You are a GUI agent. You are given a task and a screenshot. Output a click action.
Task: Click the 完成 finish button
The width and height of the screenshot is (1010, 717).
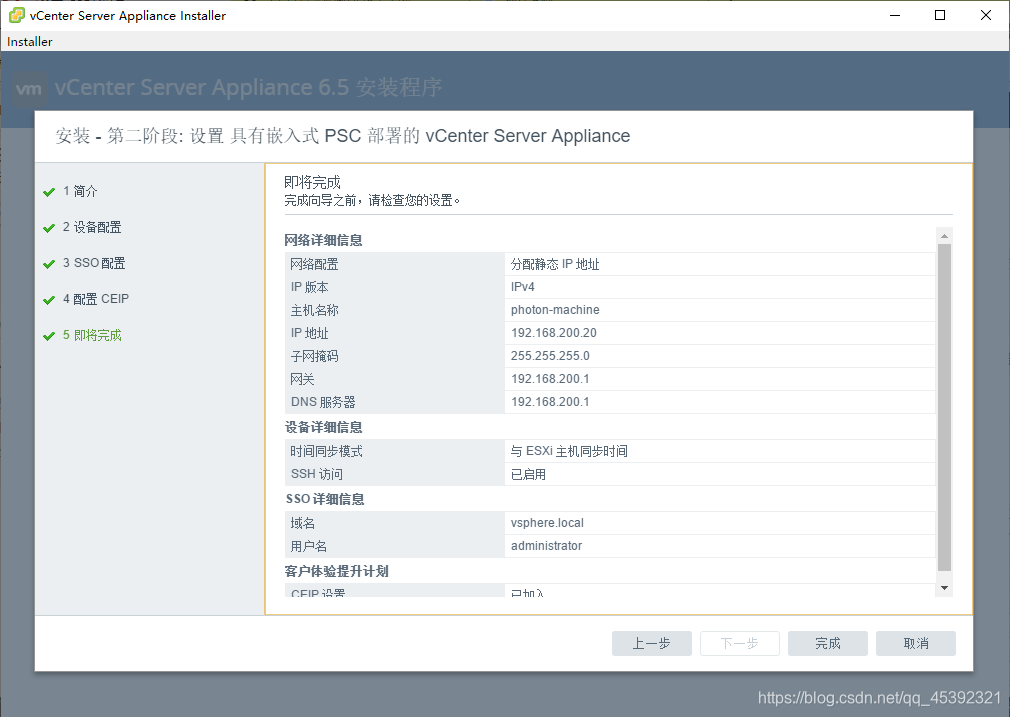coord(828,643)
